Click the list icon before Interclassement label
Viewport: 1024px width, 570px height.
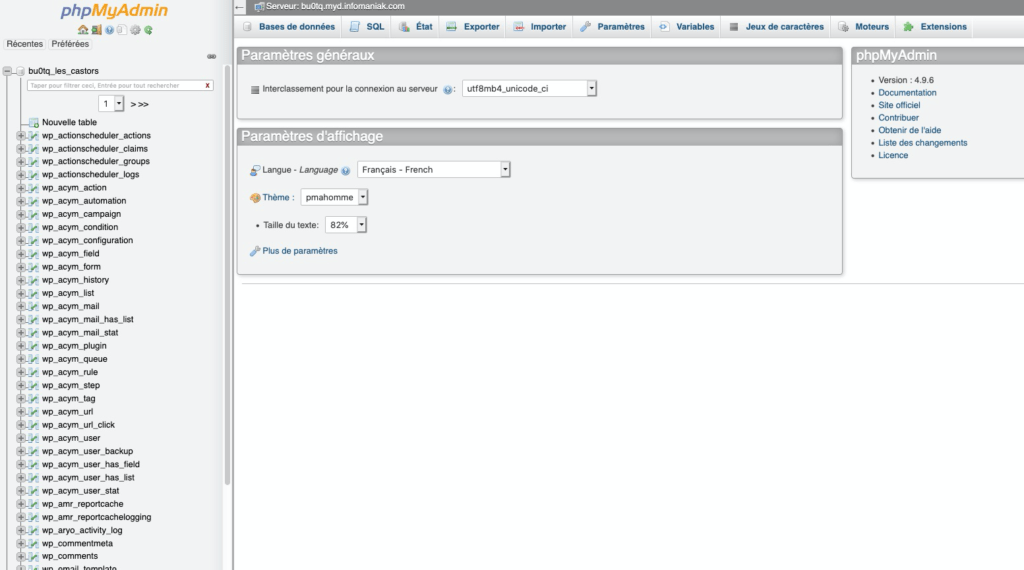point(255,89)
